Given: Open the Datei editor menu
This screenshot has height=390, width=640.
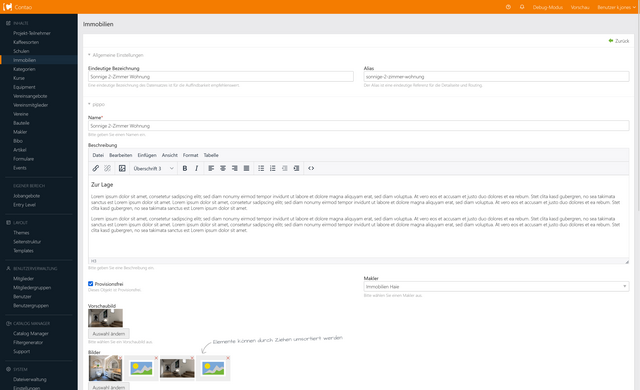Looking at the screenshot, I should (98, 155).
